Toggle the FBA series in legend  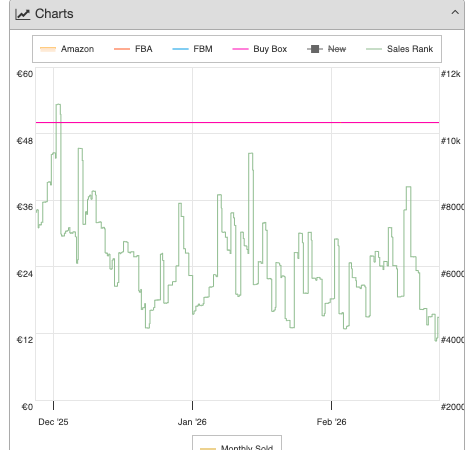(133, 49)
